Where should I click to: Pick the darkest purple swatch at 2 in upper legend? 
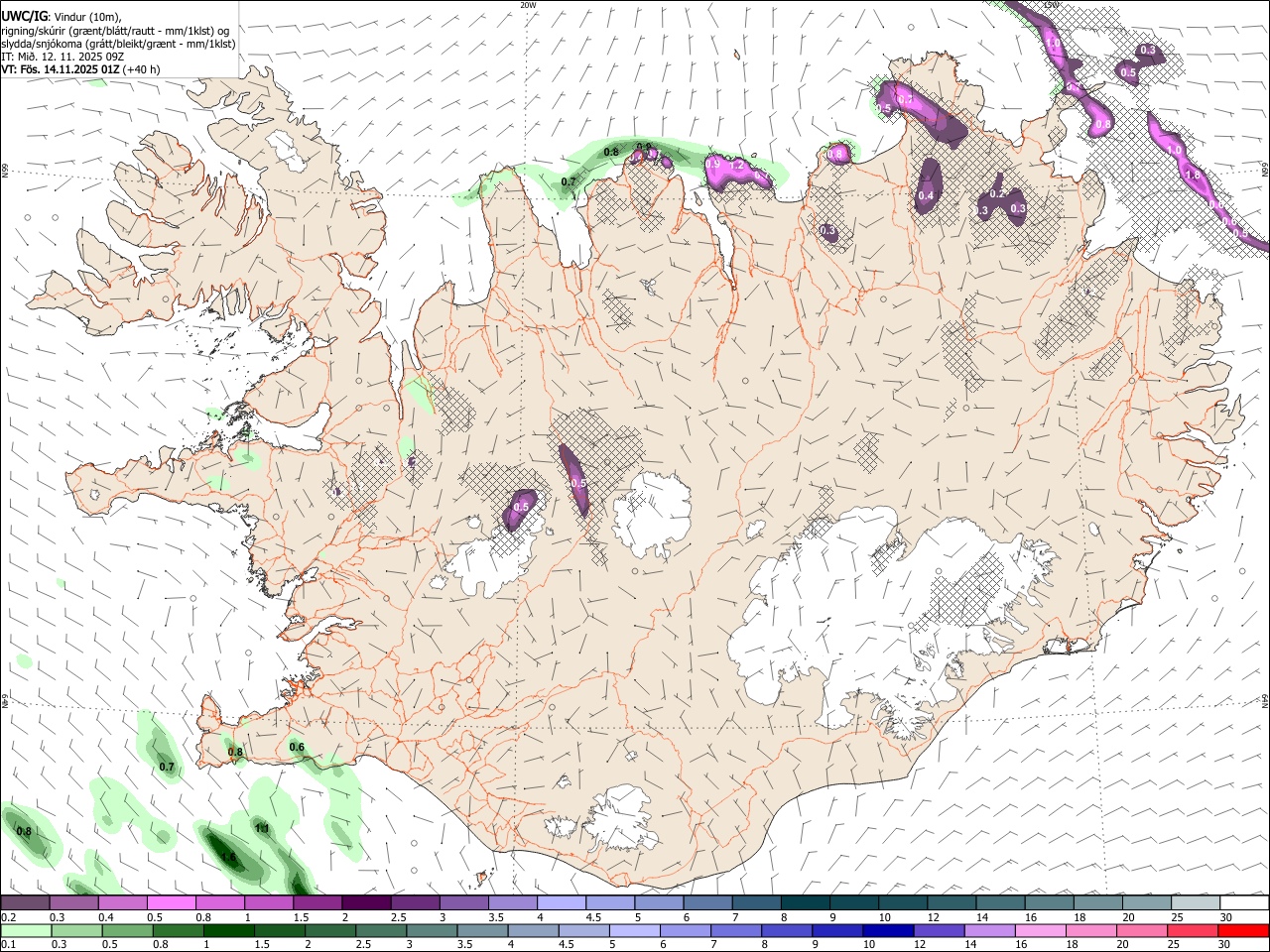(x=366, y=903)
